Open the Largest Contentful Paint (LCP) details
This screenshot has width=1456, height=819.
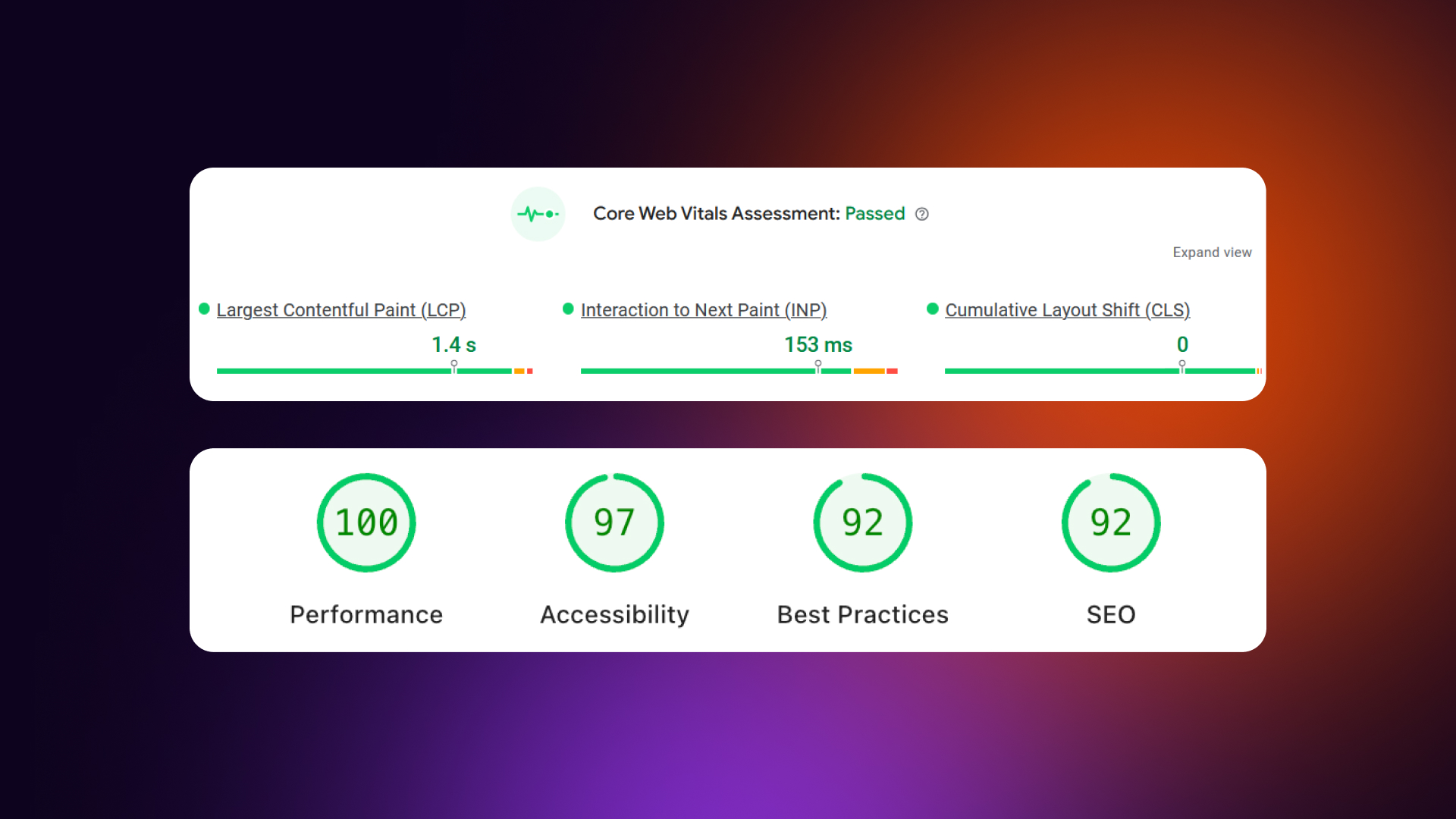click(x=341, y=309)
